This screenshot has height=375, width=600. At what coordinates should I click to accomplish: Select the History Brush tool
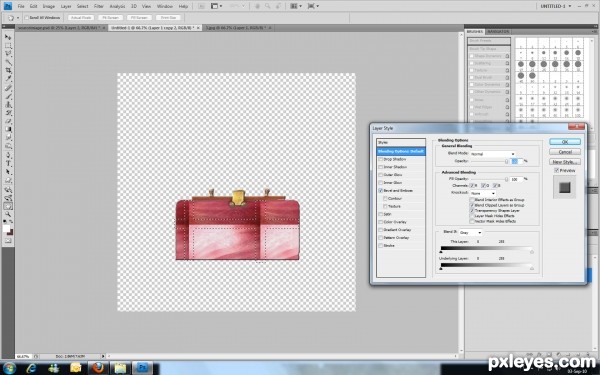click(8, 113)
